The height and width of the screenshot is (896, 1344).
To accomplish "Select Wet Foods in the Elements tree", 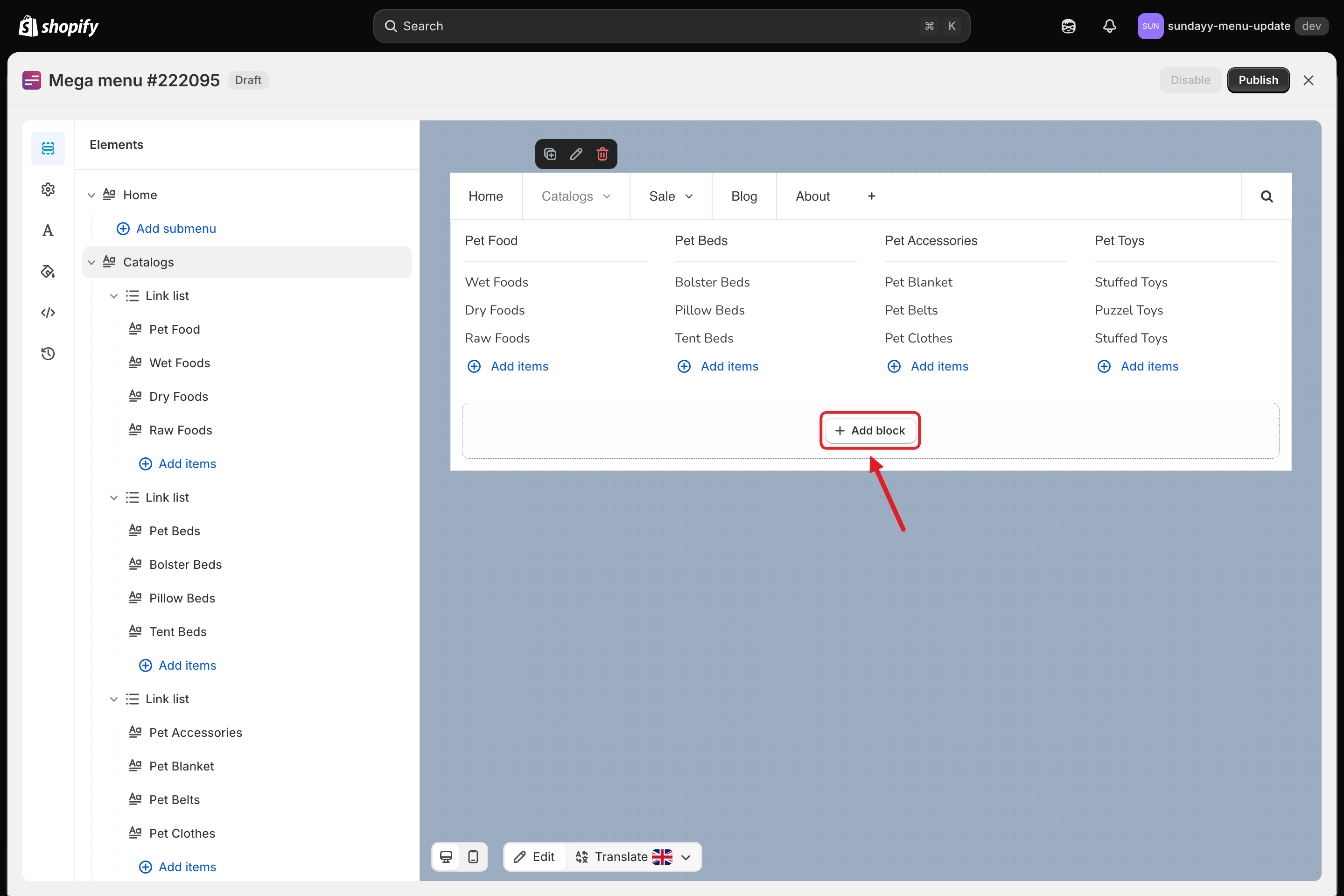I will 179,363.
